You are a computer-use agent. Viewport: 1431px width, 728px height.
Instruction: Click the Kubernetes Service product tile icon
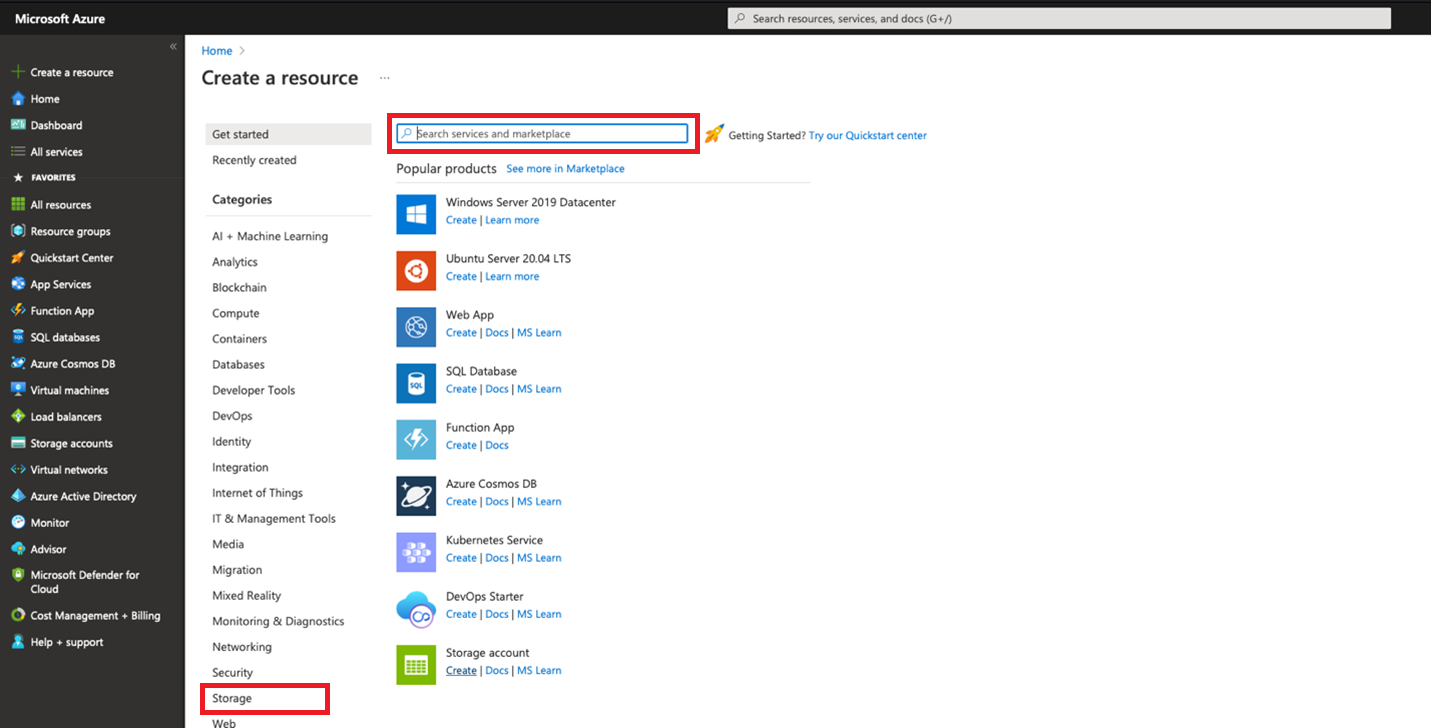tap(416, 552)
